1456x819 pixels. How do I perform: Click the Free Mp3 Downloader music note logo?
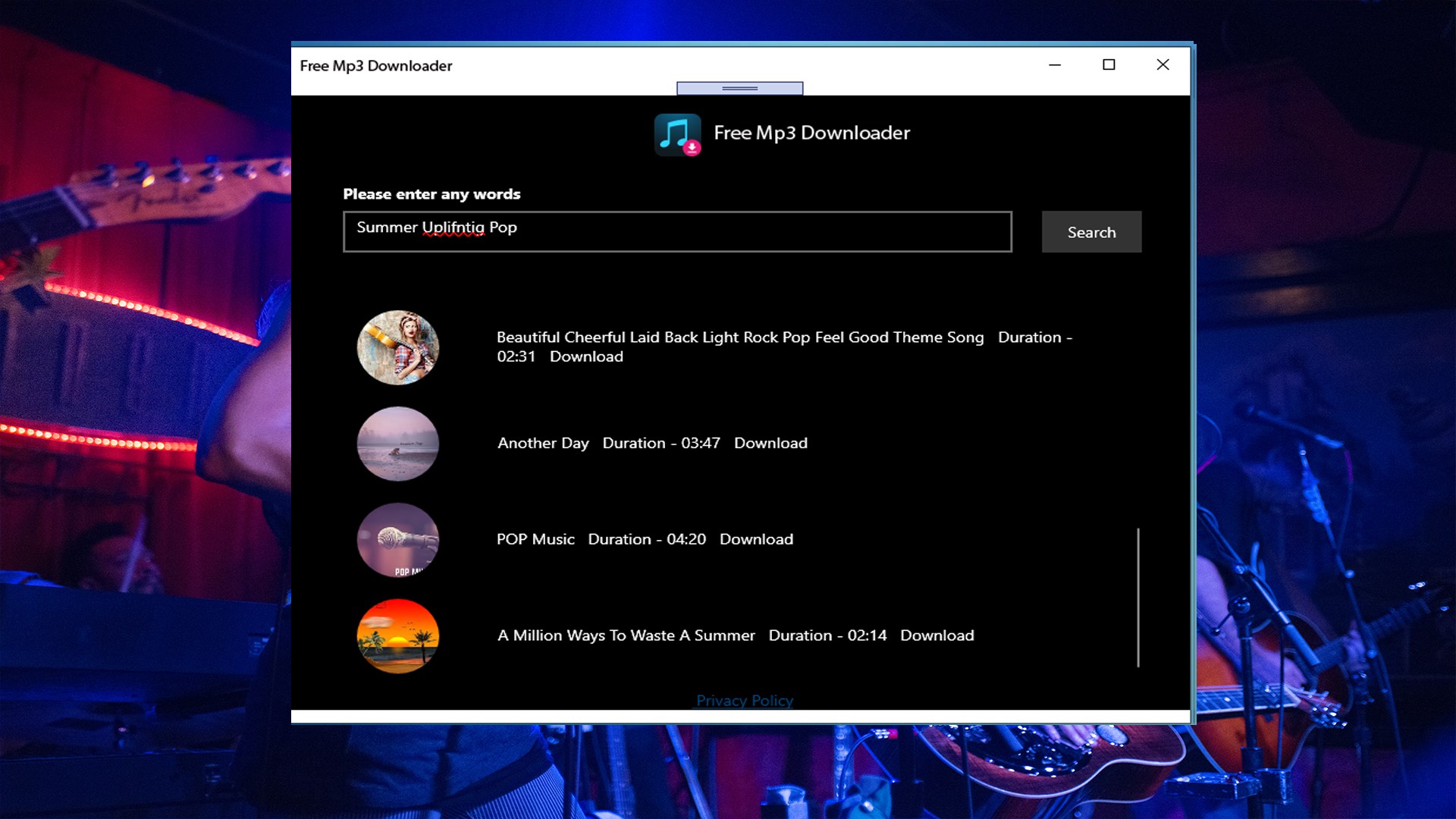point(677,134)
